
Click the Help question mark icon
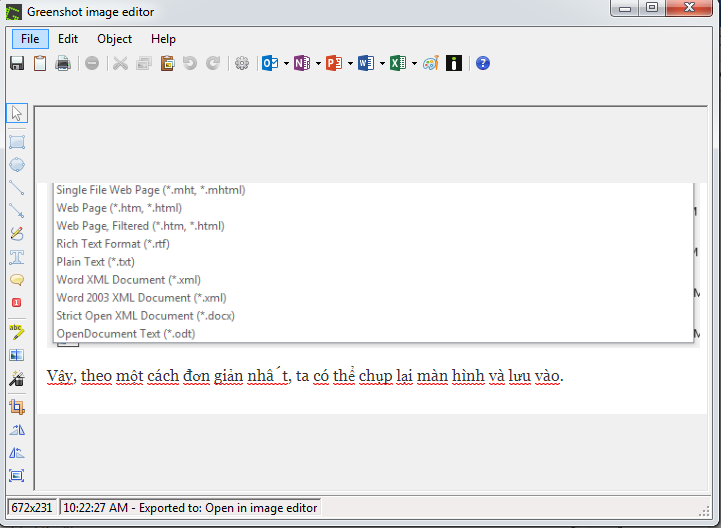483,63
